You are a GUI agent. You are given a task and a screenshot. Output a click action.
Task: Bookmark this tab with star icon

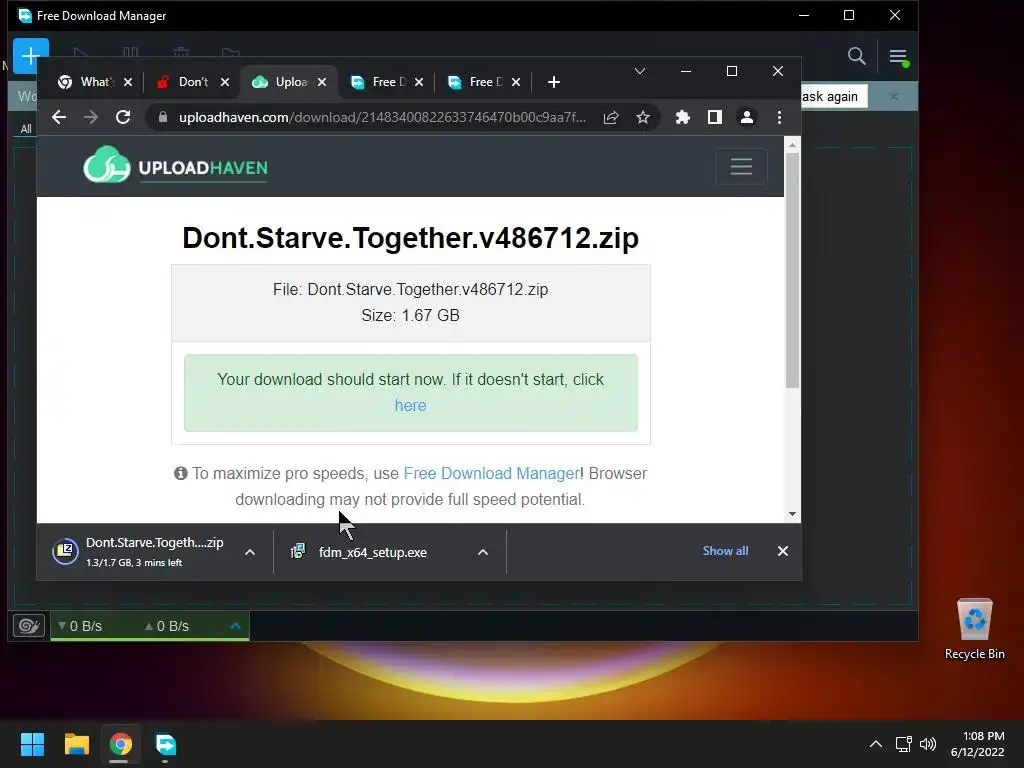(x=643, y=118)
